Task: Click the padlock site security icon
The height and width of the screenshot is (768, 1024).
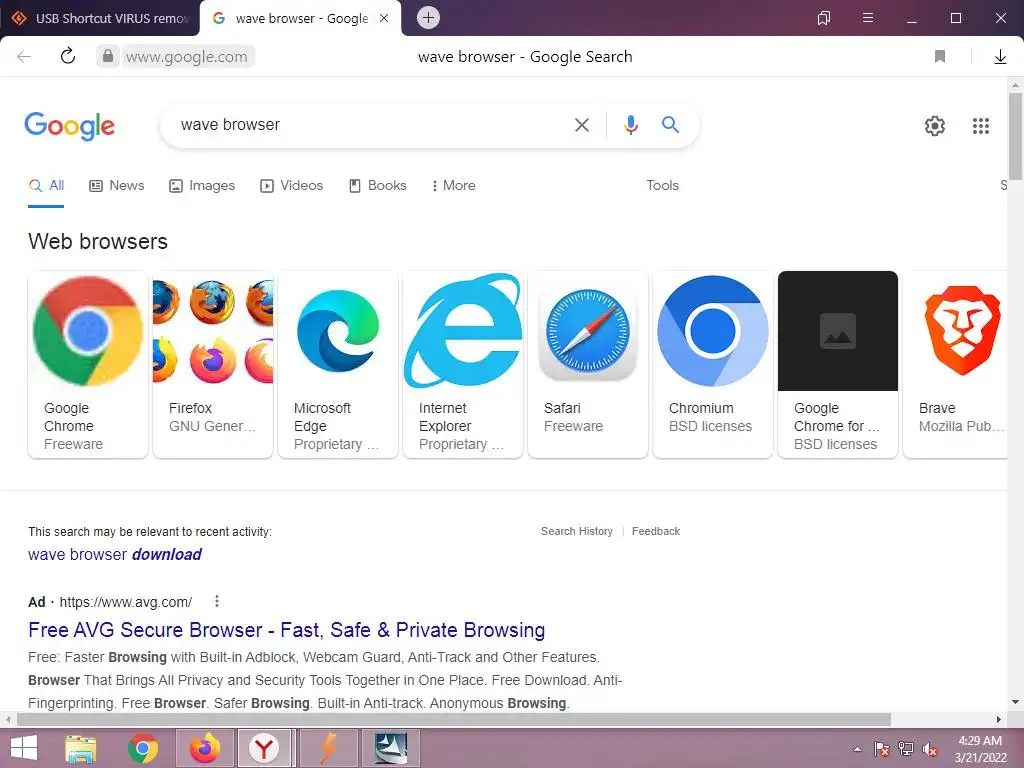Action: [x=108, y=56]
